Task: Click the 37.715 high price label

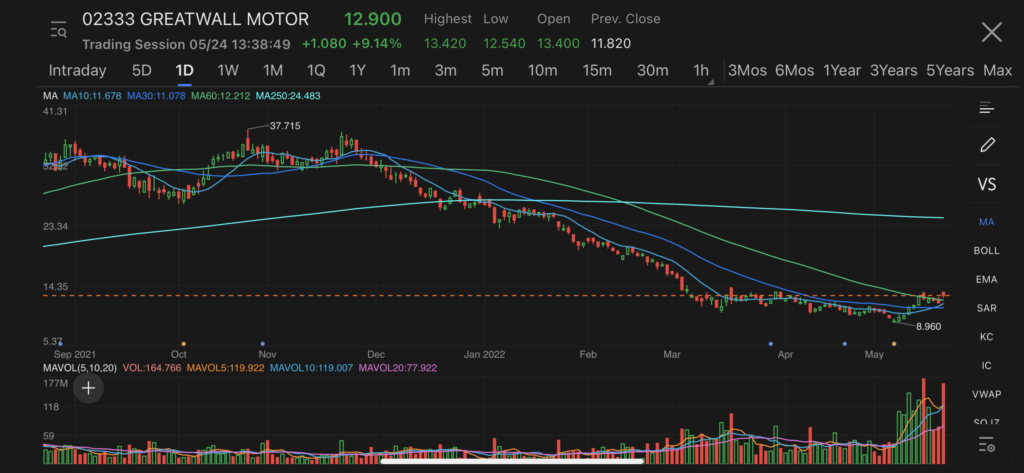Action: (x=285, y=126)
